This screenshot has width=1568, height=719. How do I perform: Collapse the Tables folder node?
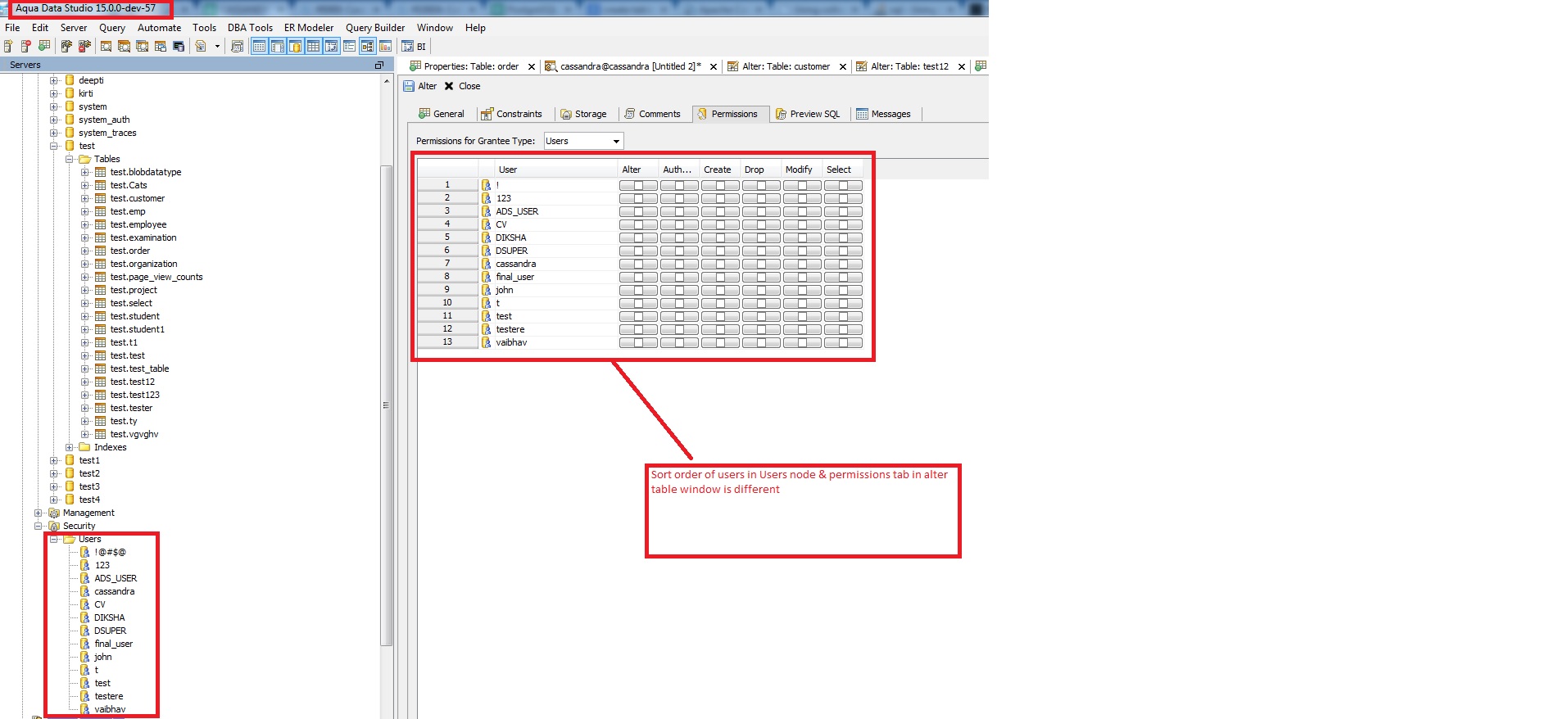coord(69,159)
